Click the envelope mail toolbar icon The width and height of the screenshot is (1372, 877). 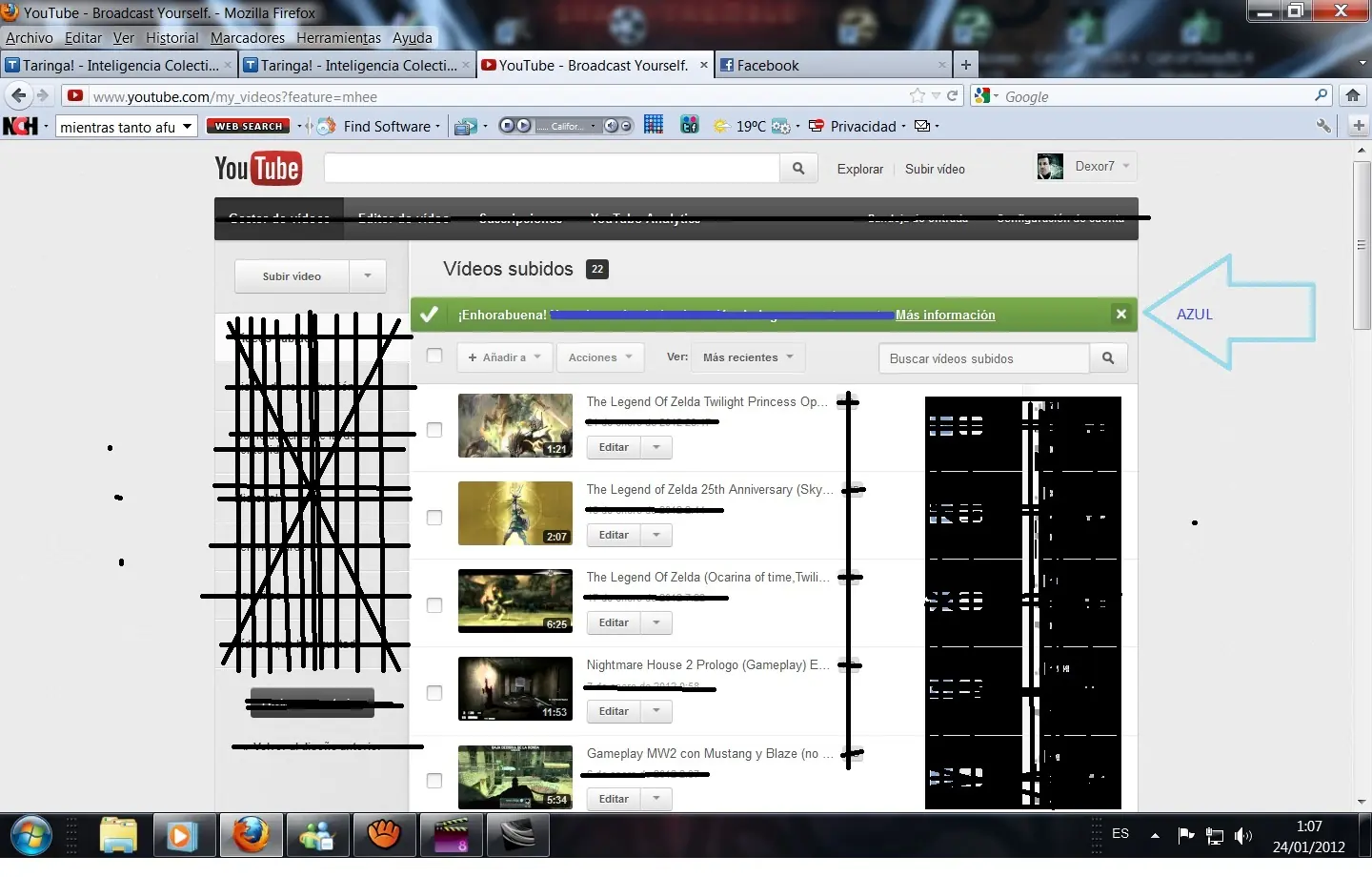(x=922, y=126)
